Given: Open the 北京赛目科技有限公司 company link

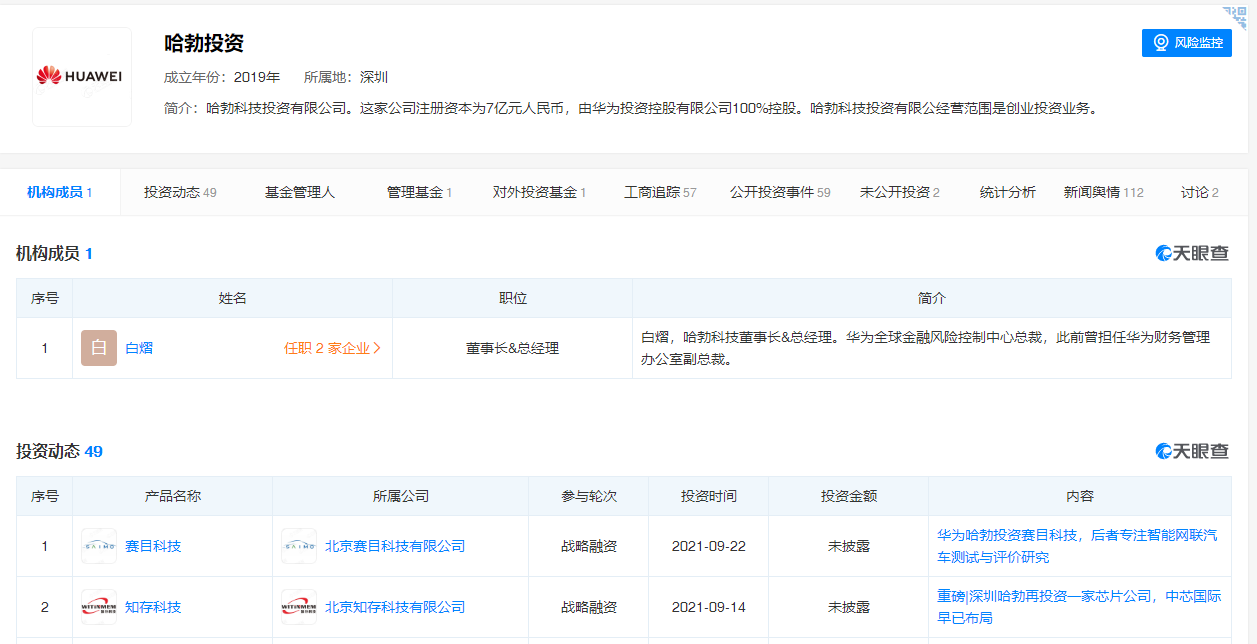Looking at the screenshot, I should pos(395,546).
